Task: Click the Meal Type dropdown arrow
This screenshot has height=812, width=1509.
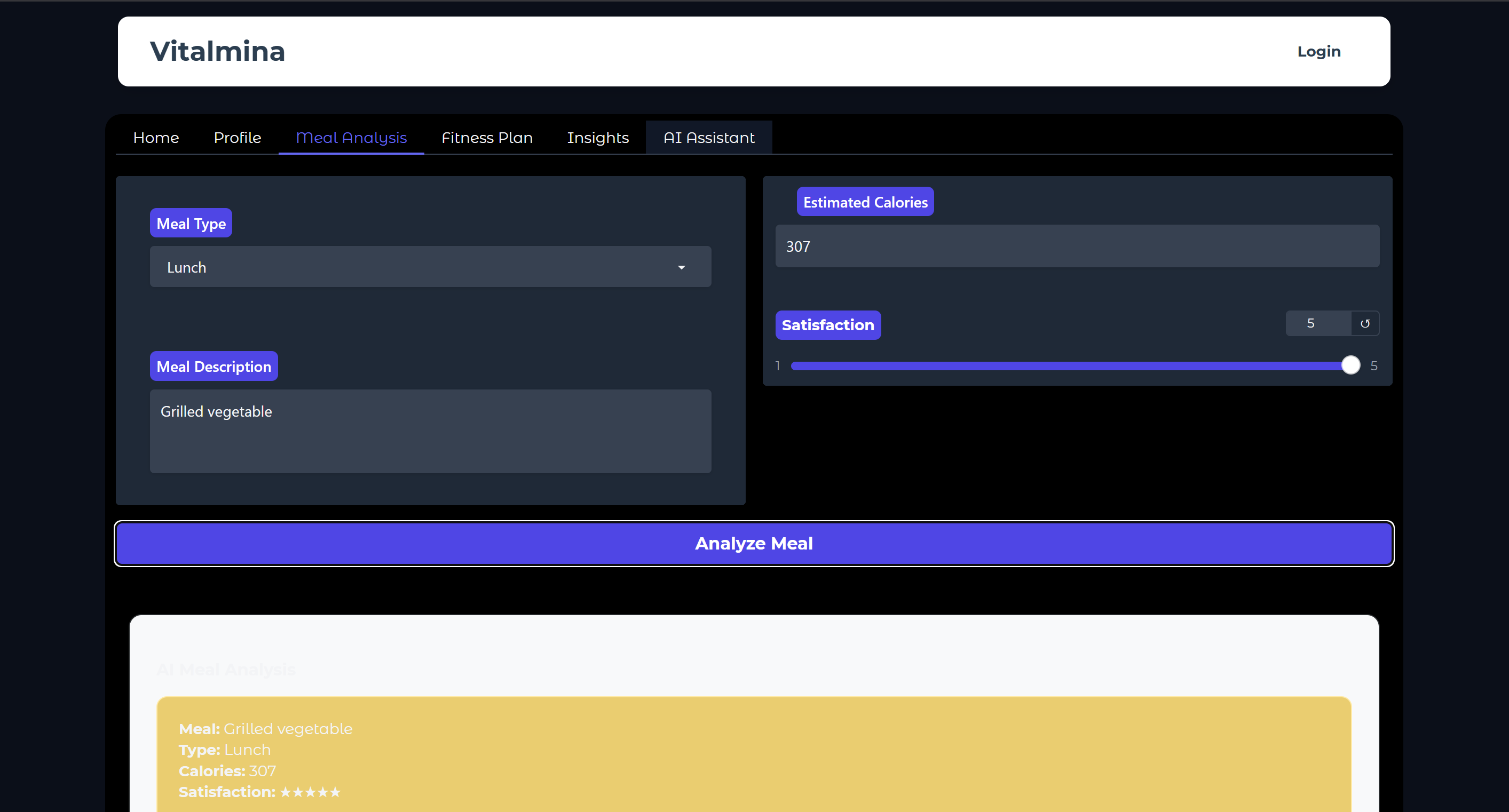Action: [x=681, y=267]
